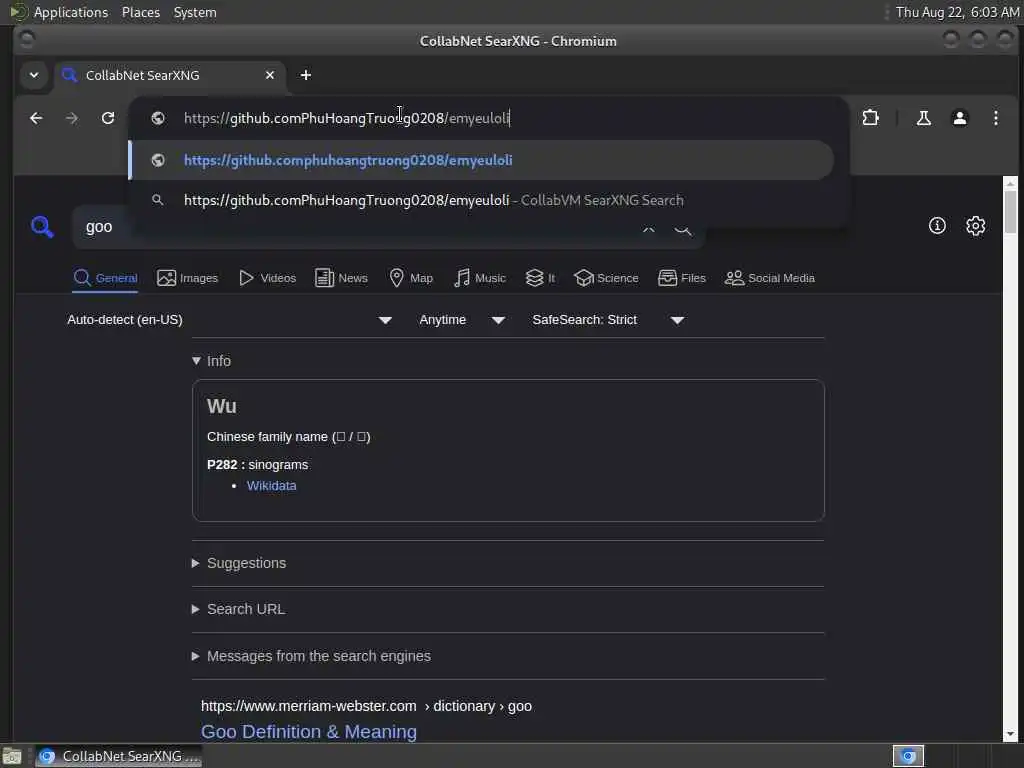Viewport: 1024px width, 768px height.
Task: Open the Chromium three-dot menu
Action: click(995, 118)
